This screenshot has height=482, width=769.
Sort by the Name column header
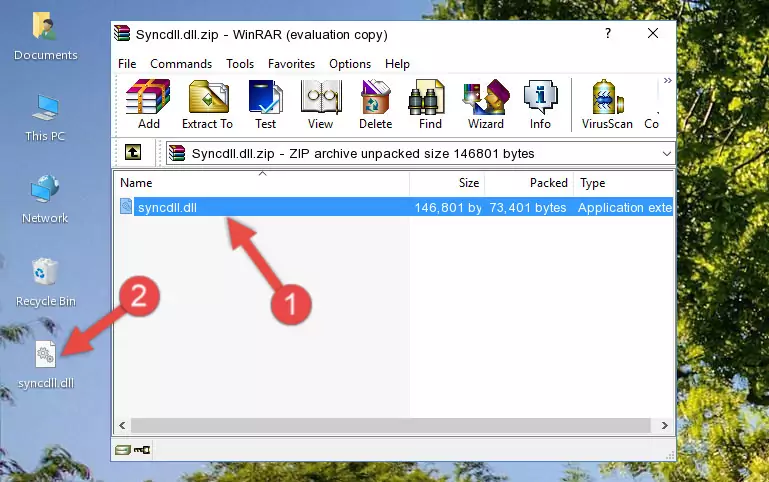[262, 183]
